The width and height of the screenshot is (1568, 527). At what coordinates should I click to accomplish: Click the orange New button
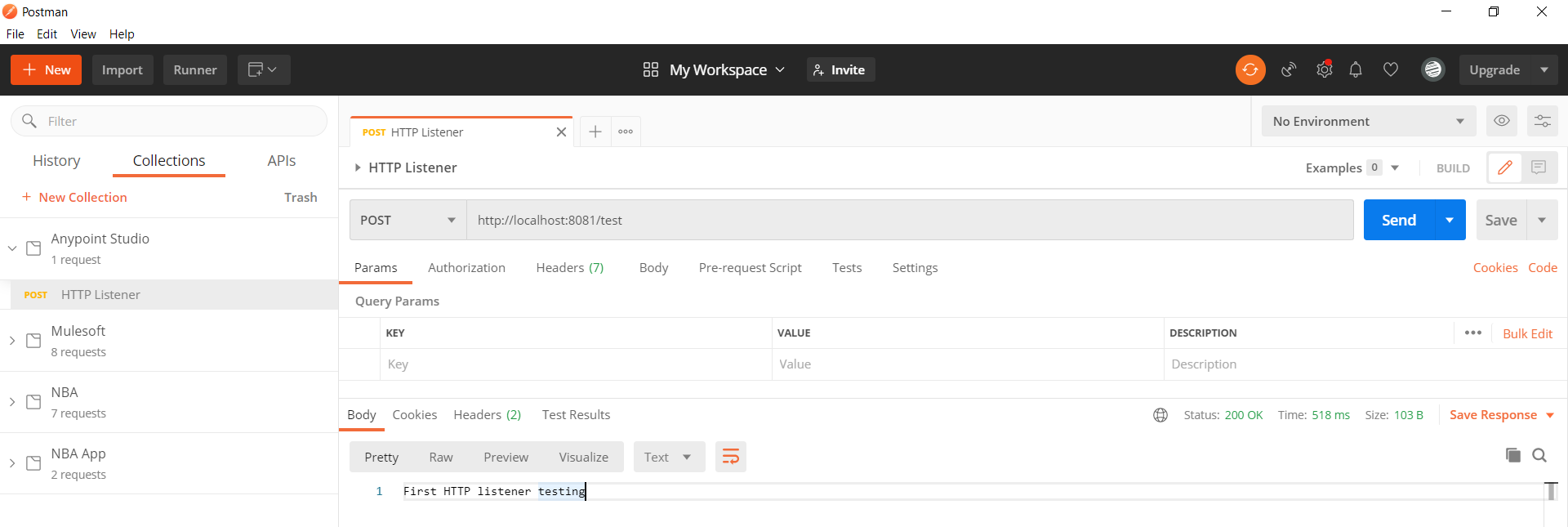47,69
